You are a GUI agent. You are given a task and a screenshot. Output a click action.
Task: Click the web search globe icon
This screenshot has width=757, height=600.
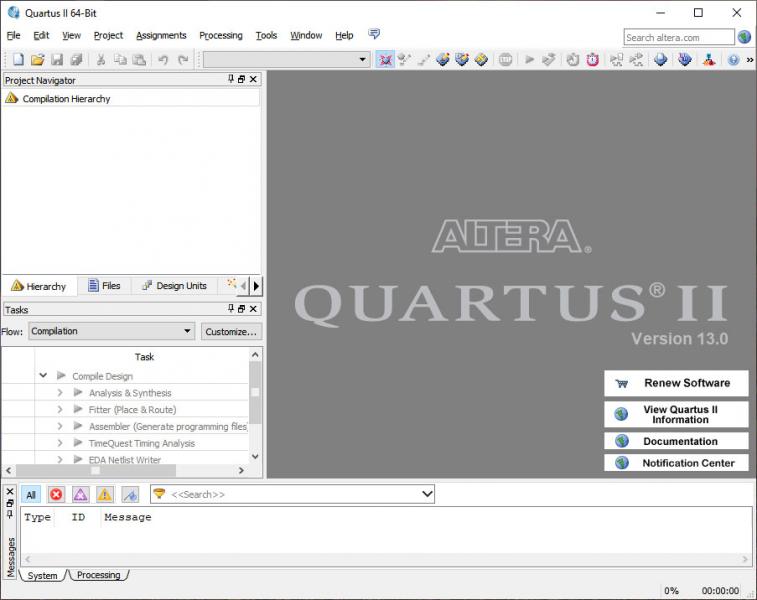pos(744,37)
